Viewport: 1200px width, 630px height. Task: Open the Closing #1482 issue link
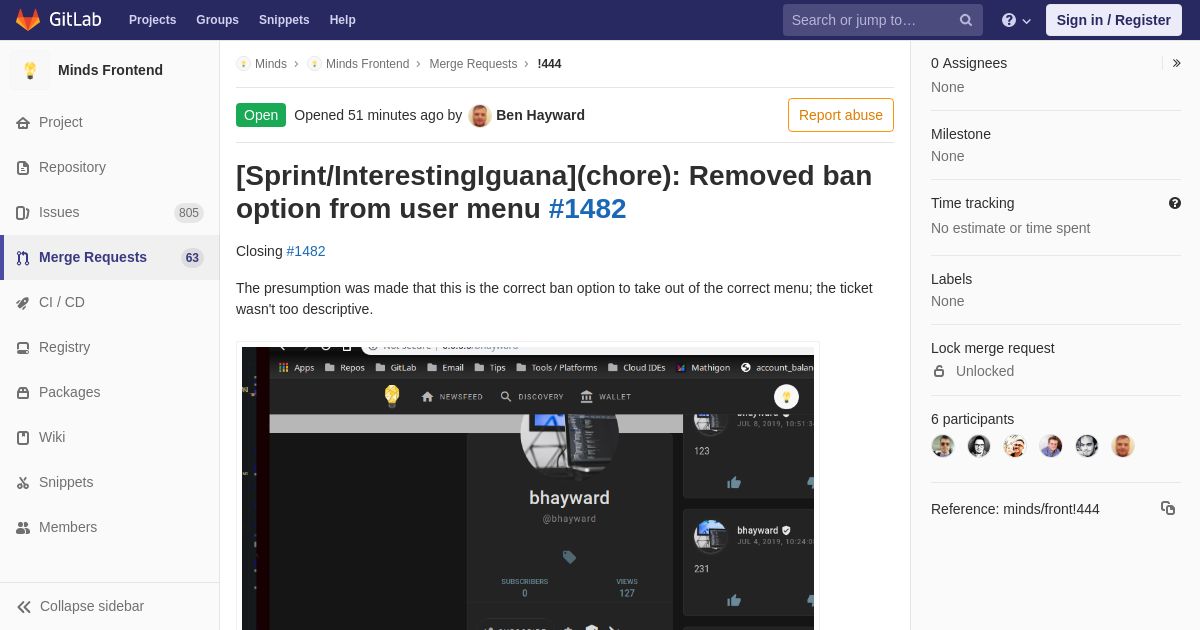306,251
